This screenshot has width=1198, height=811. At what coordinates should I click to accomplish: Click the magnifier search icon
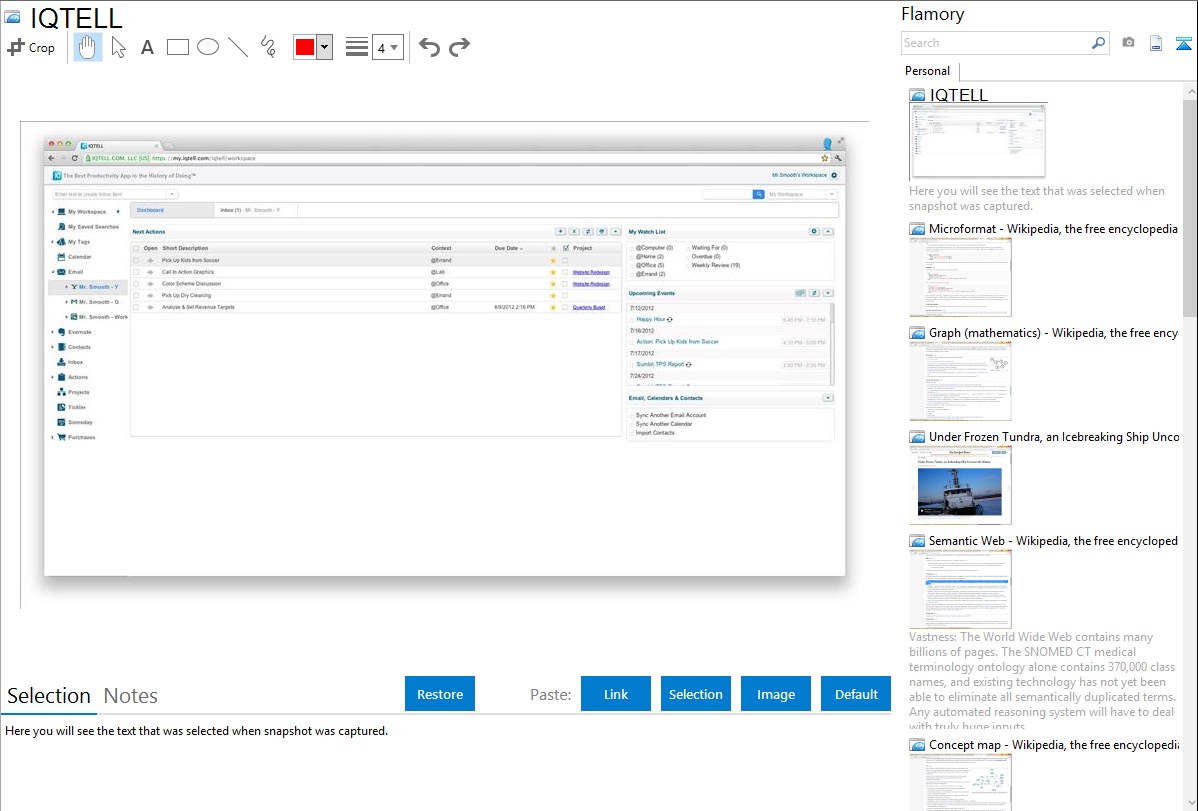coord(1098,43)
